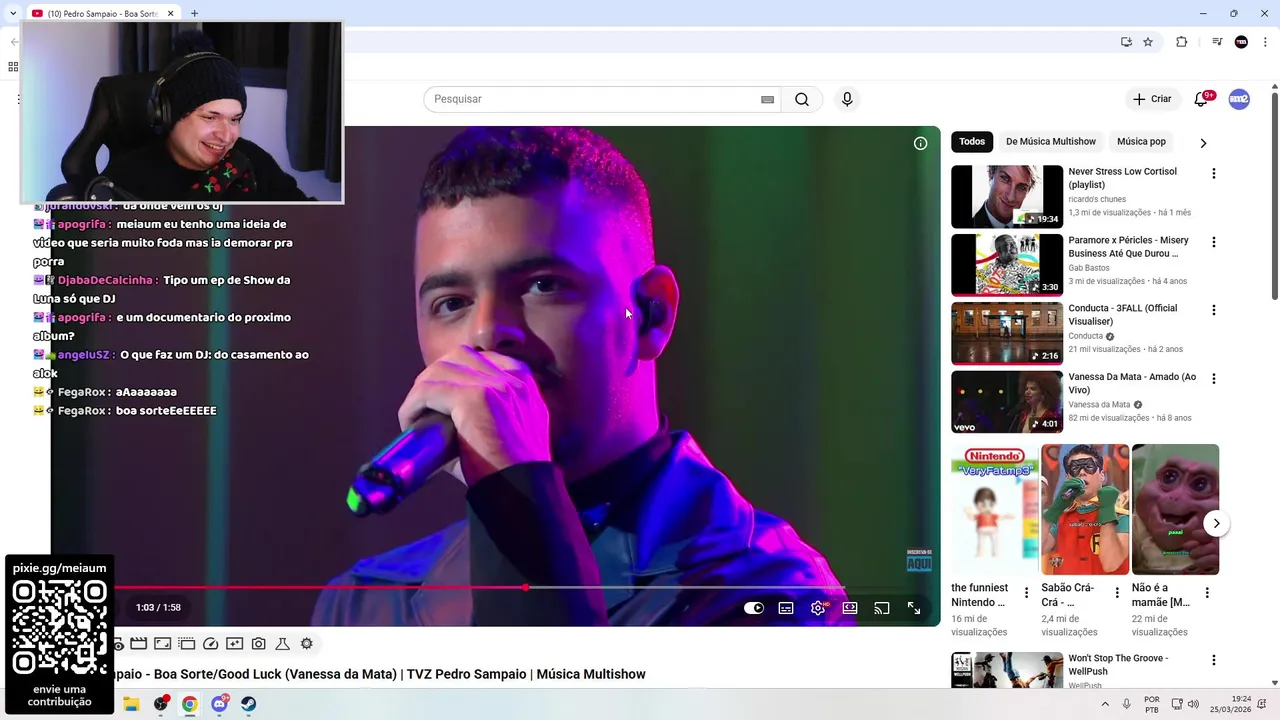
Task: Expand more filter chips with arrow
Action: point(1203,143)
